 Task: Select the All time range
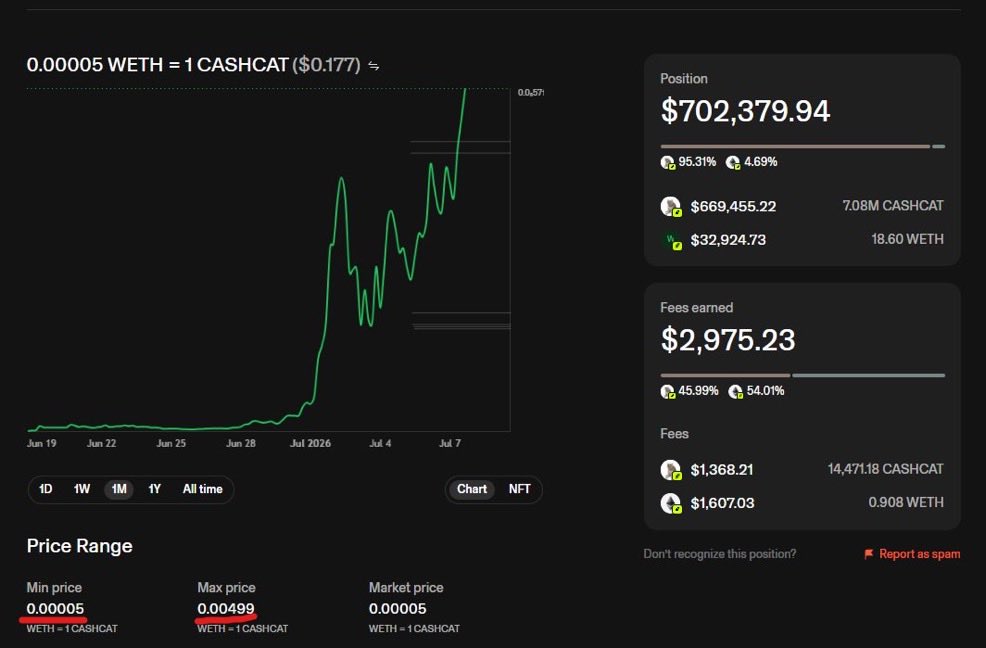202,489
